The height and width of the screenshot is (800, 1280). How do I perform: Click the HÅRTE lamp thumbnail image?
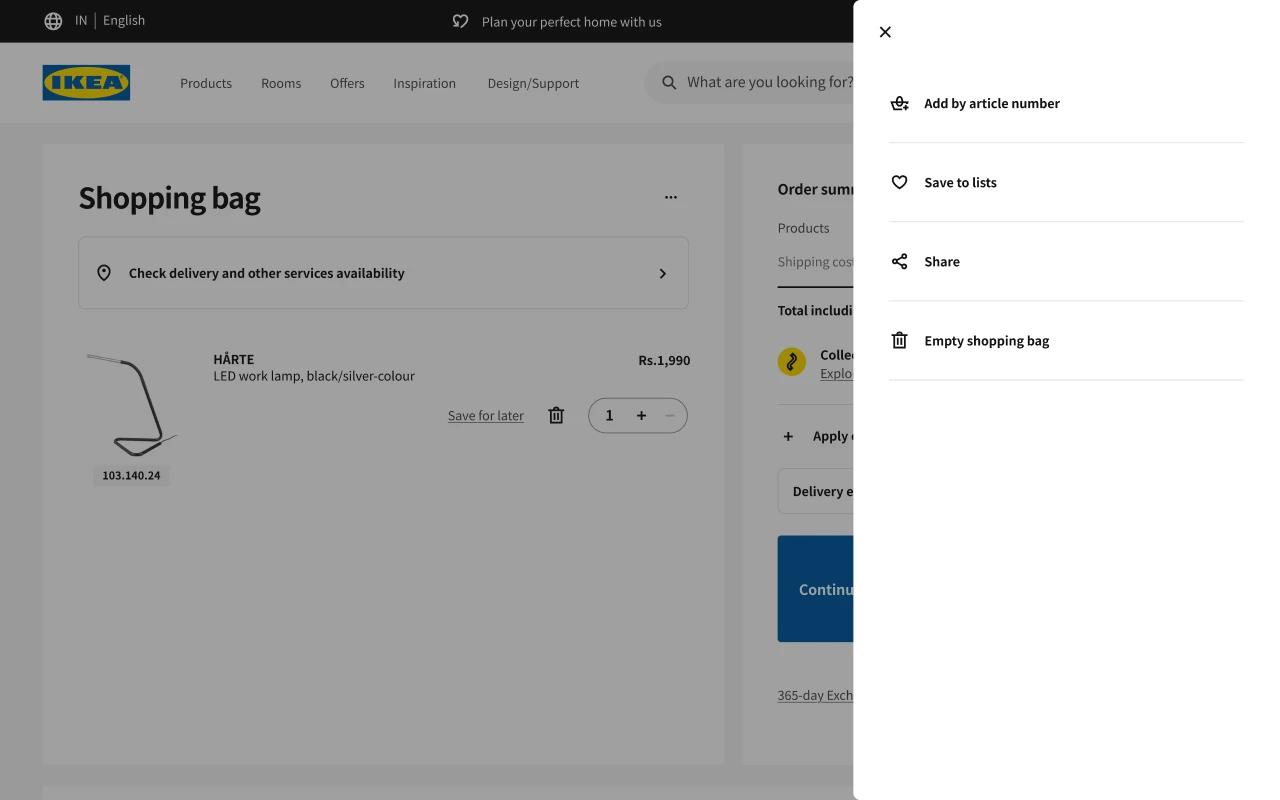(x=132, y=405)
